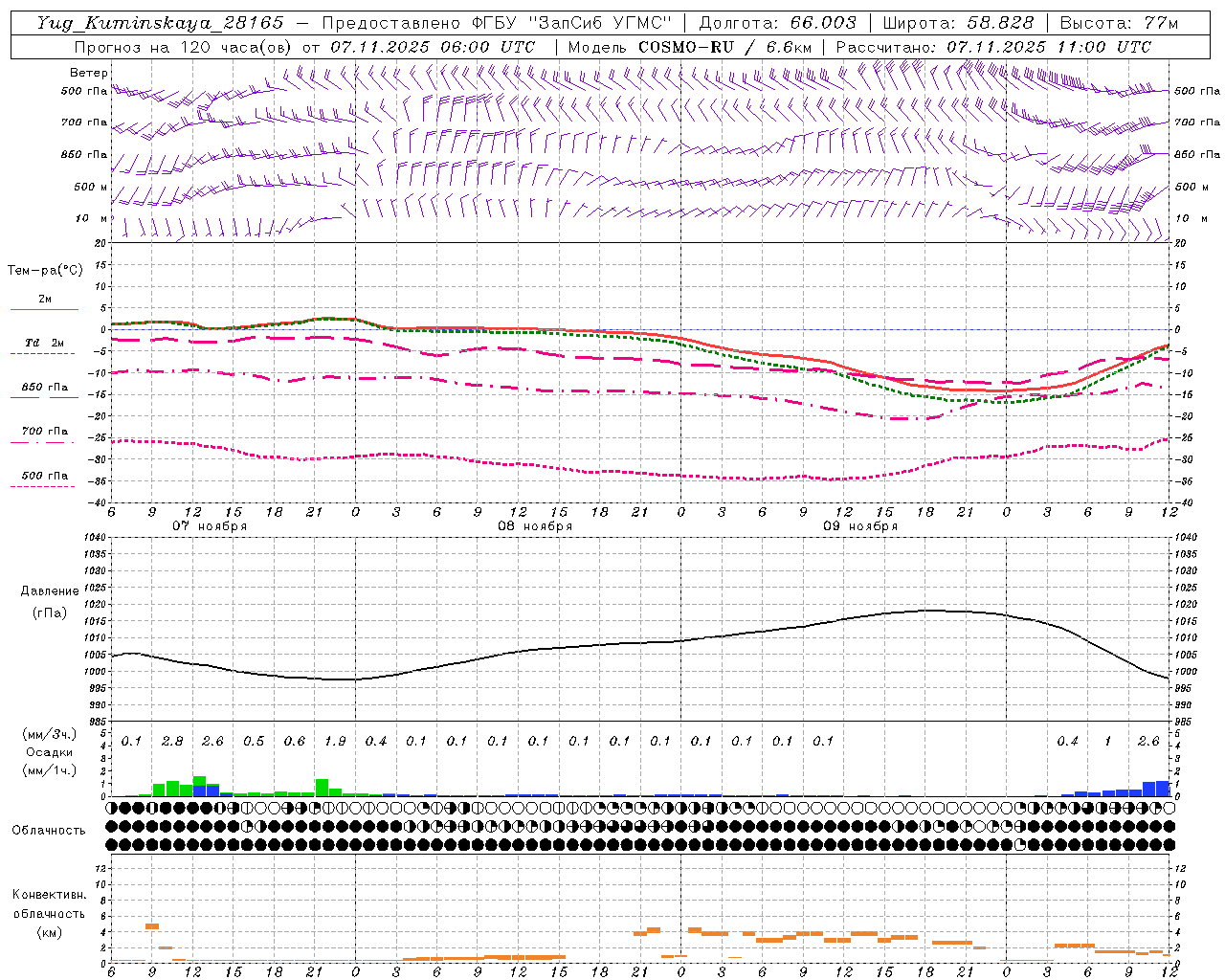The image size is (1225, 980).
Task: Click the 'Долгота: 66.003' header field
Action: (x=777, y=23)
